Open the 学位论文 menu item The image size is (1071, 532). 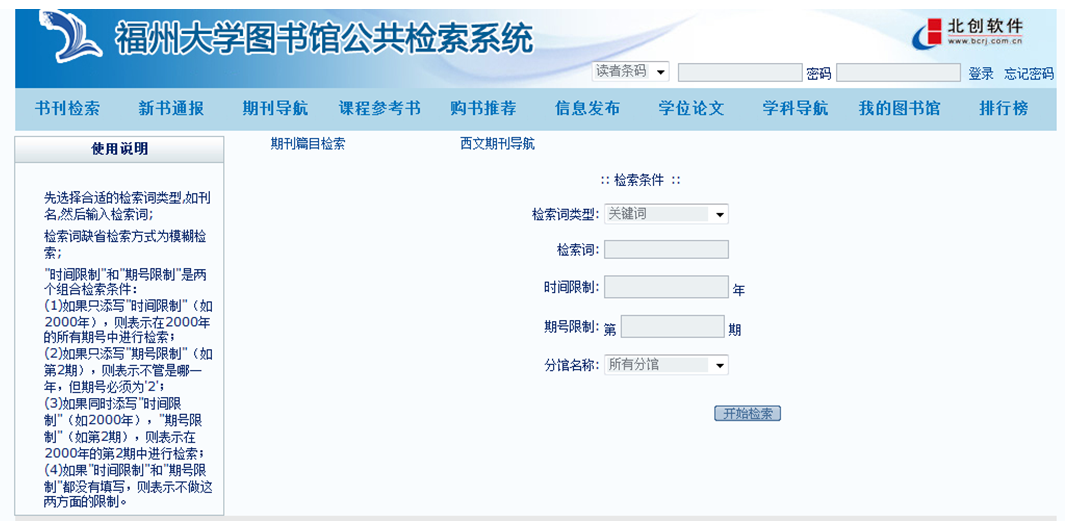(691, 109)
